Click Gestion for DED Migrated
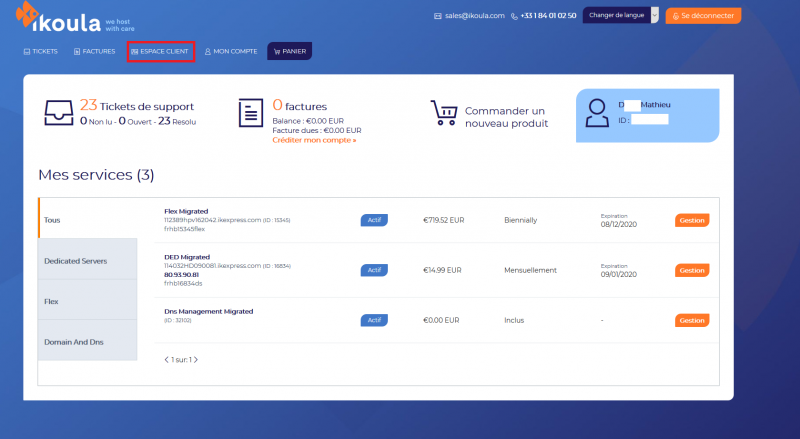This screenshot has height=439, width=800. (x=692, y=271)
